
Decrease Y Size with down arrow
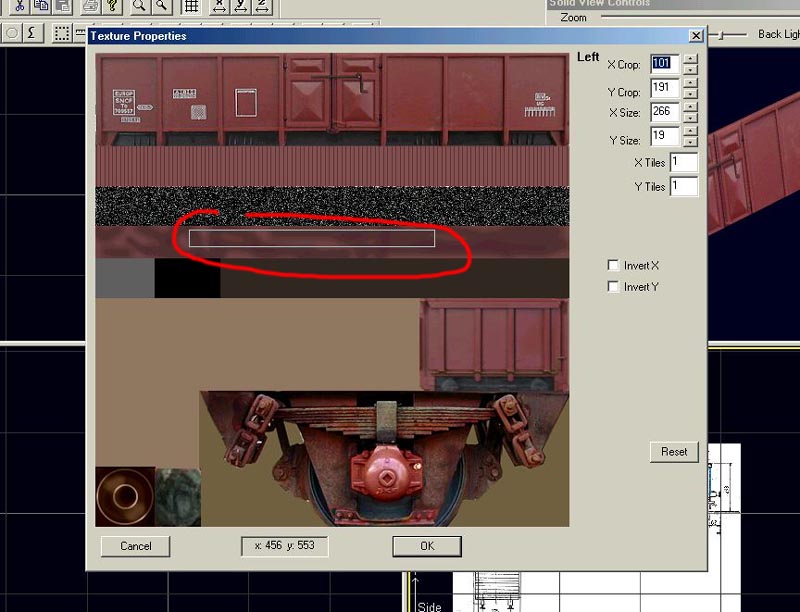690,144
